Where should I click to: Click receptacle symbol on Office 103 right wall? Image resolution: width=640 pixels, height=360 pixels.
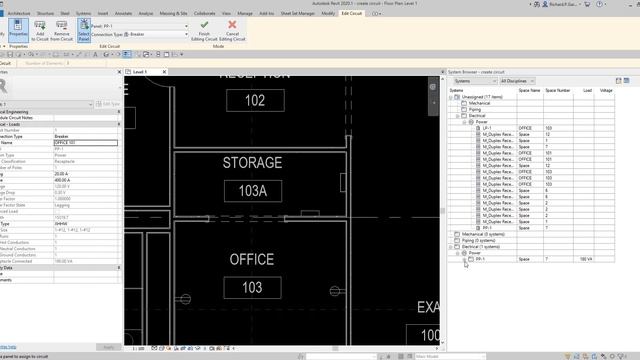pos(335,291)
